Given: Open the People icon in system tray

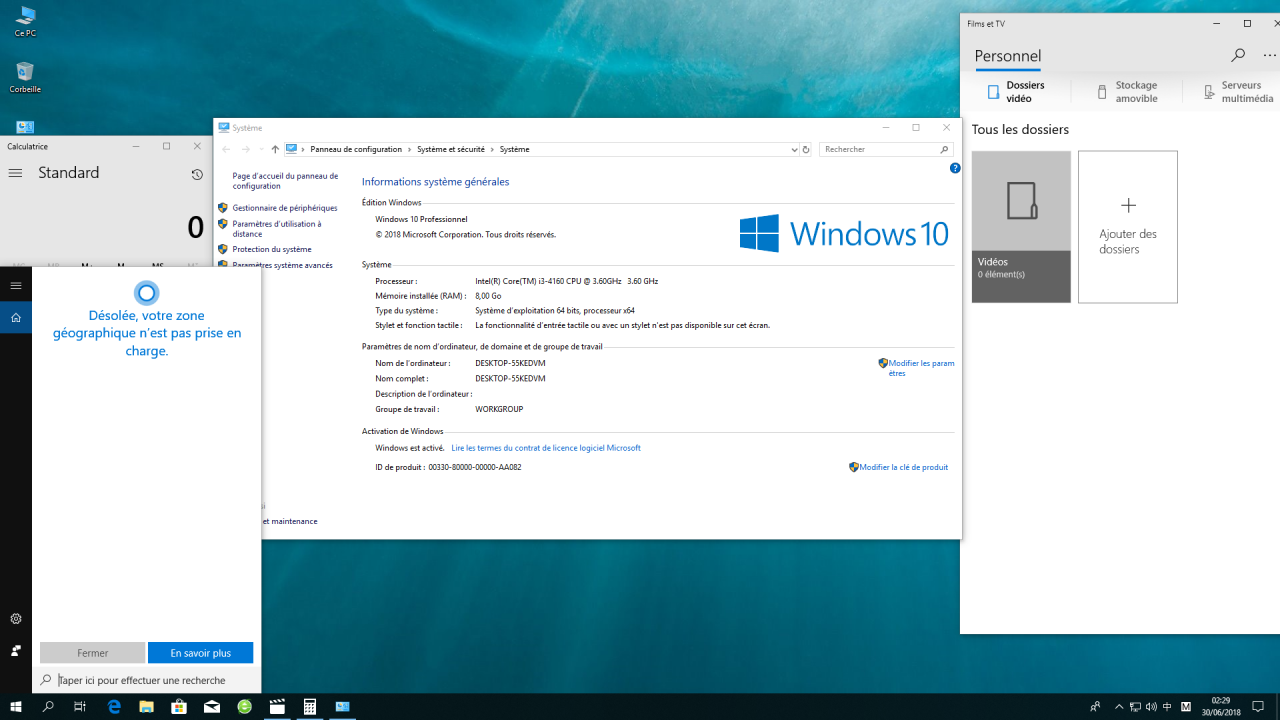Looking at the screenshot, I should (1096, 706).
